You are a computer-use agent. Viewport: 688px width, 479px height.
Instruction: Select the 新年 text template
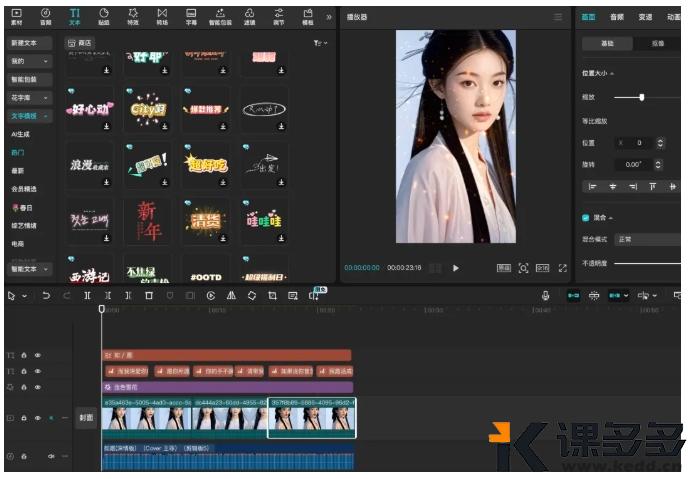point(147,221)
